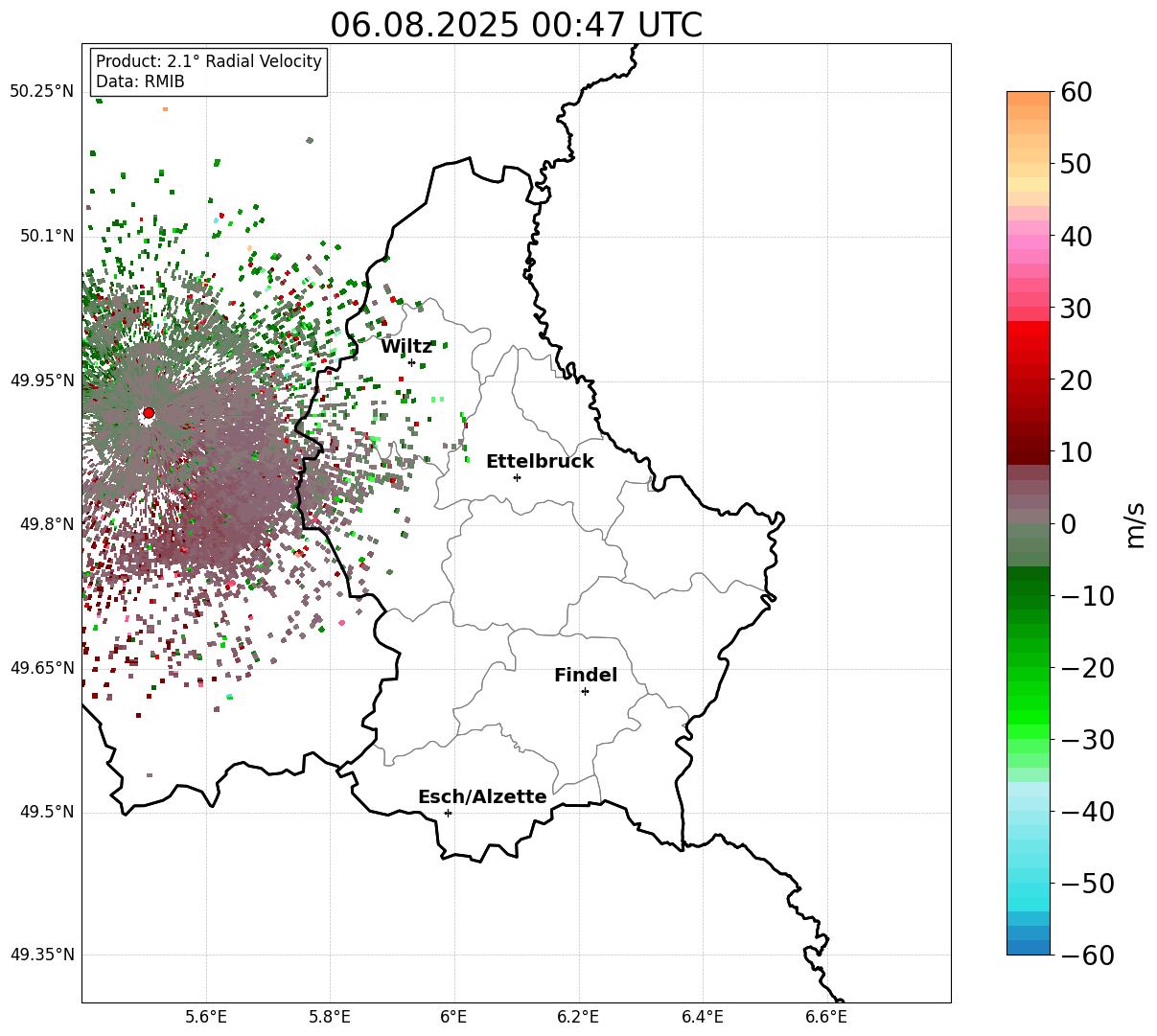Viewport: 1157px width, 1036px height.
Task: Click the colorbar tick label 20
Action: [x=1076, y=380]
